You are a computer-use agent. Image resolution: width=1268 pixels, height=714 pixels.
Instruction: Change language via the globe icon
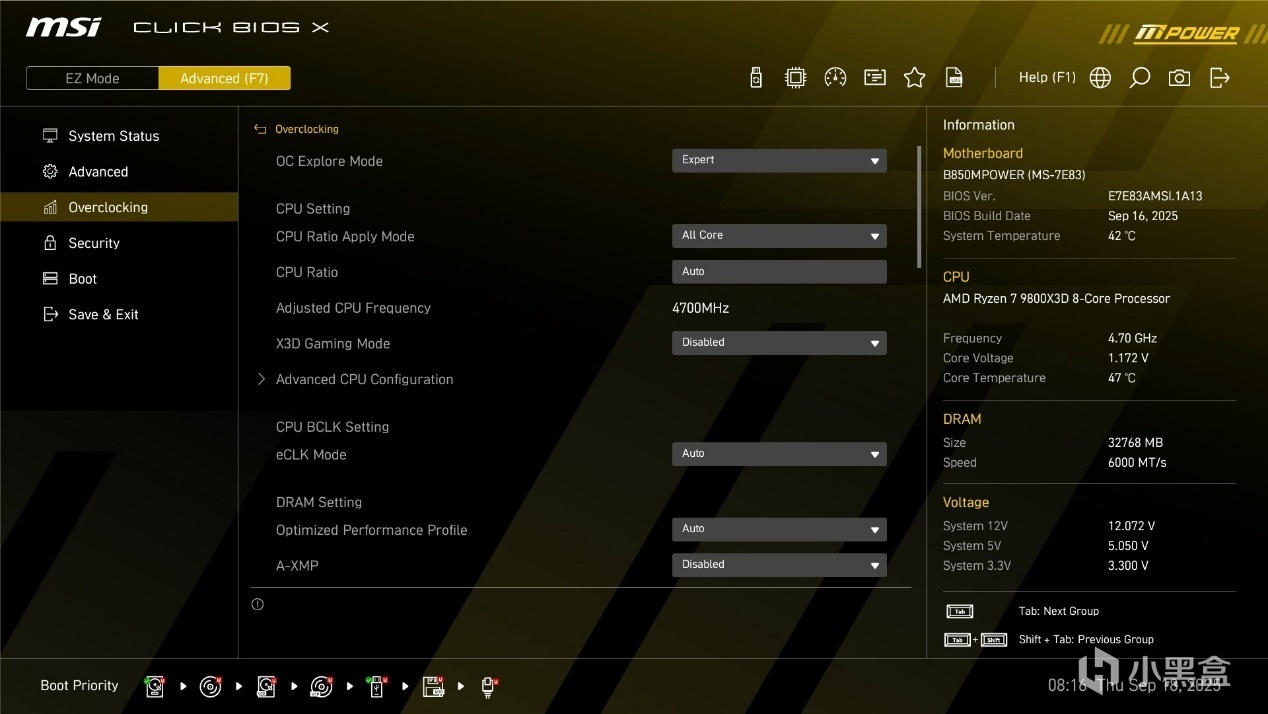coord(1100,78)
